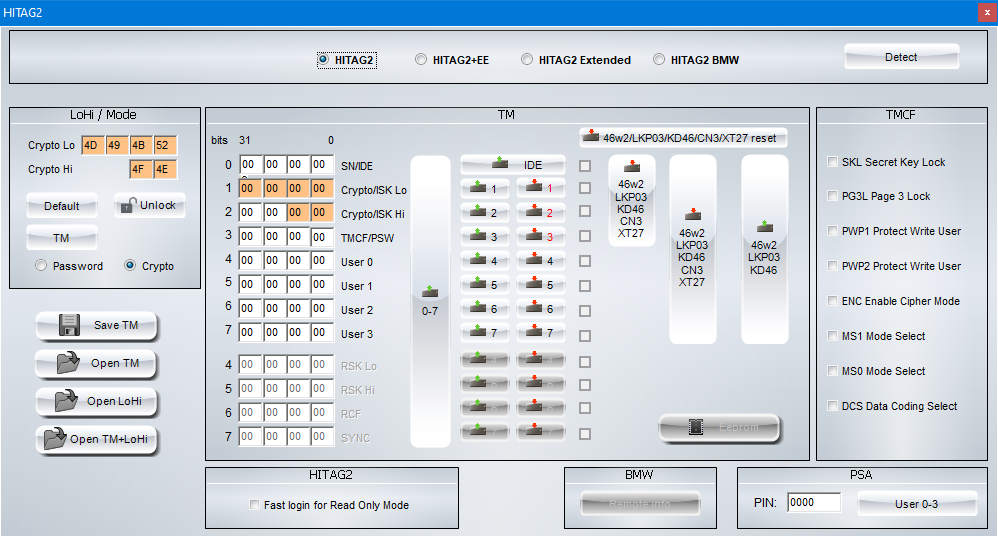Click the IDE read button
The width and height of the screenshot is (998, 537).
(512, 165)
